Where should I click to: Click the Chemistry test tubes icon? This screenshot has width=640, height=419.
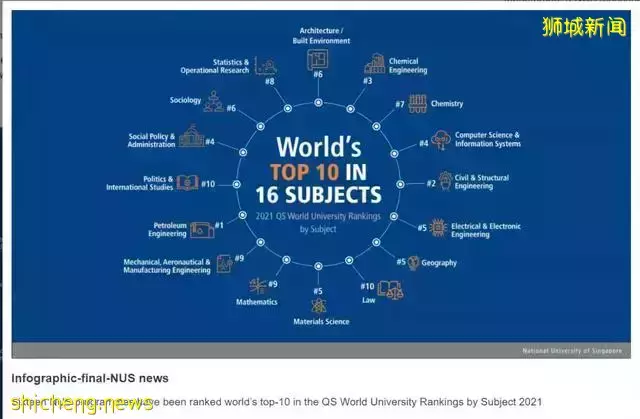click(x=418, y=103)
